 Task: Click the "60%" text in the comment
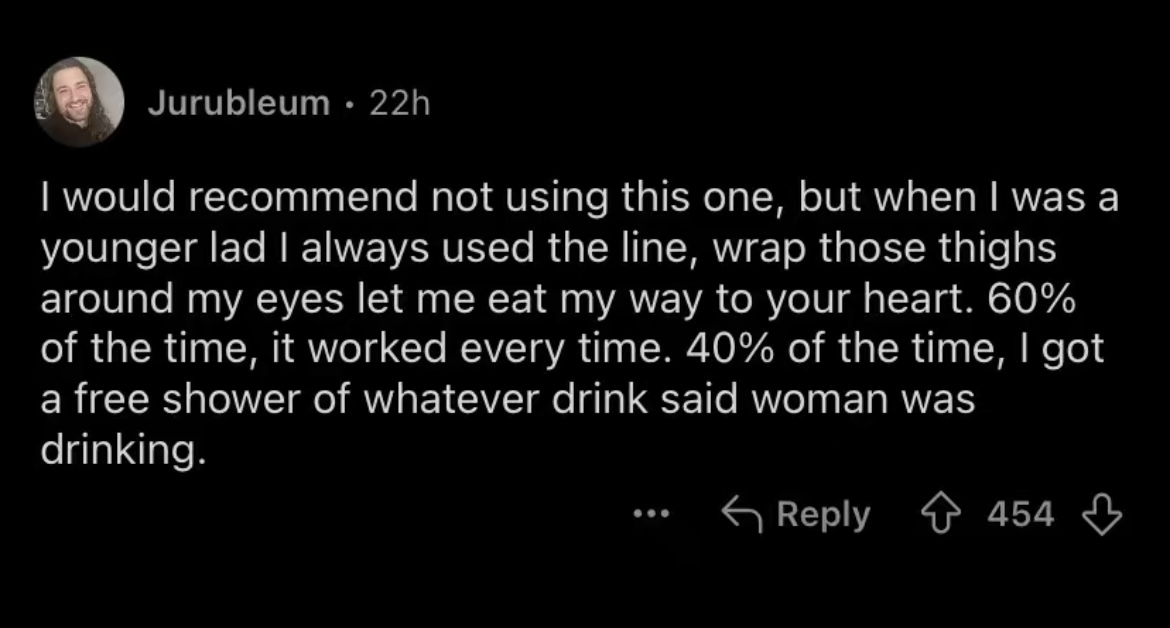point(1038,300)
